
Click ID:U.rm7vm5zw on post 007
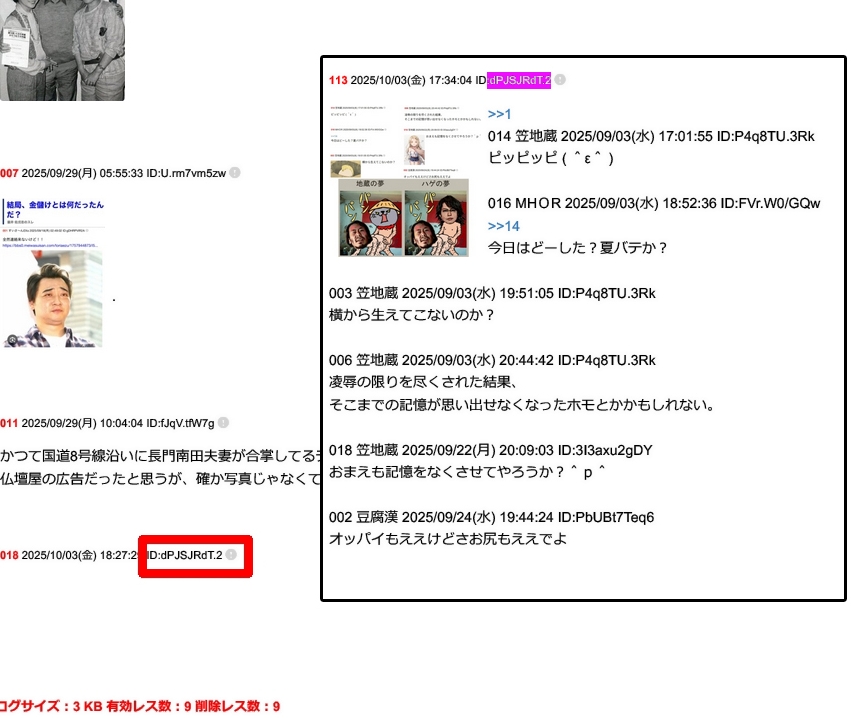click(x=186, y=173)
